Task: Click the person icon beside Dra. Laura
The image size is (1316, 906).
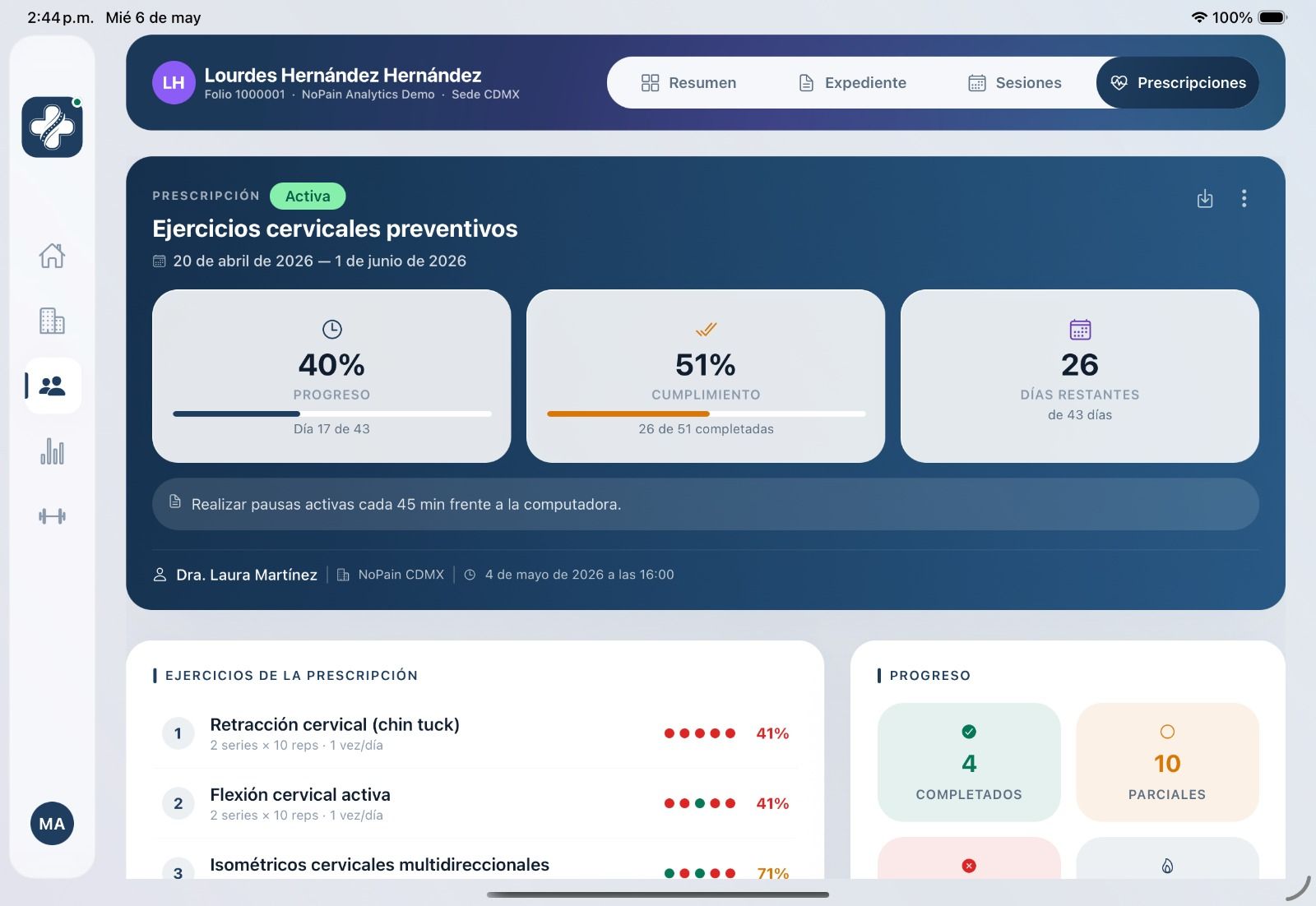Action: (x=160, y=575)
